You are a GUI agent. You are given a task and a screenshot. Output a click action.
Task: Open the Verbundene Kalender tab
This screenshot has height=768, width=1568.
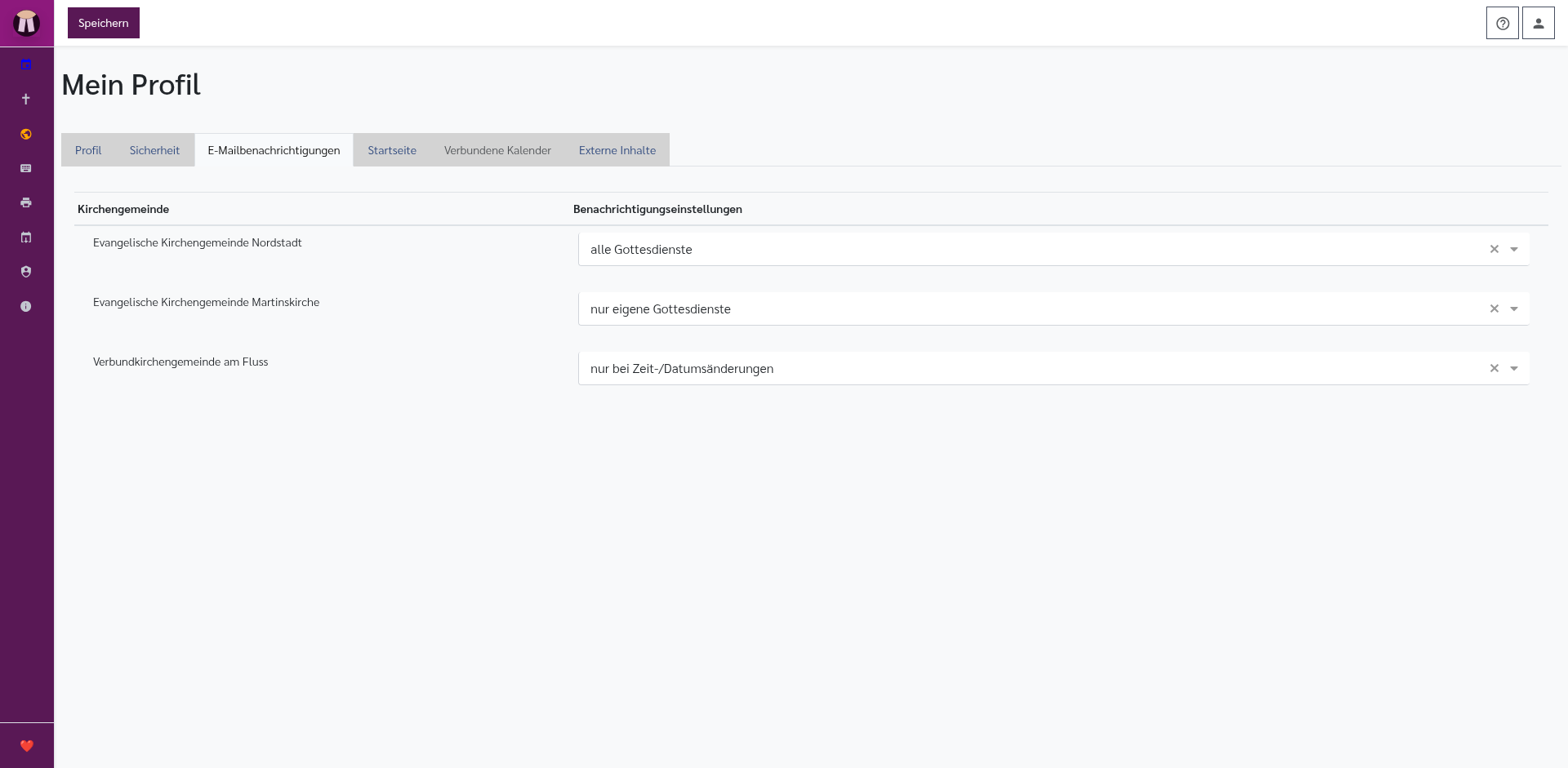pos(497,150)
